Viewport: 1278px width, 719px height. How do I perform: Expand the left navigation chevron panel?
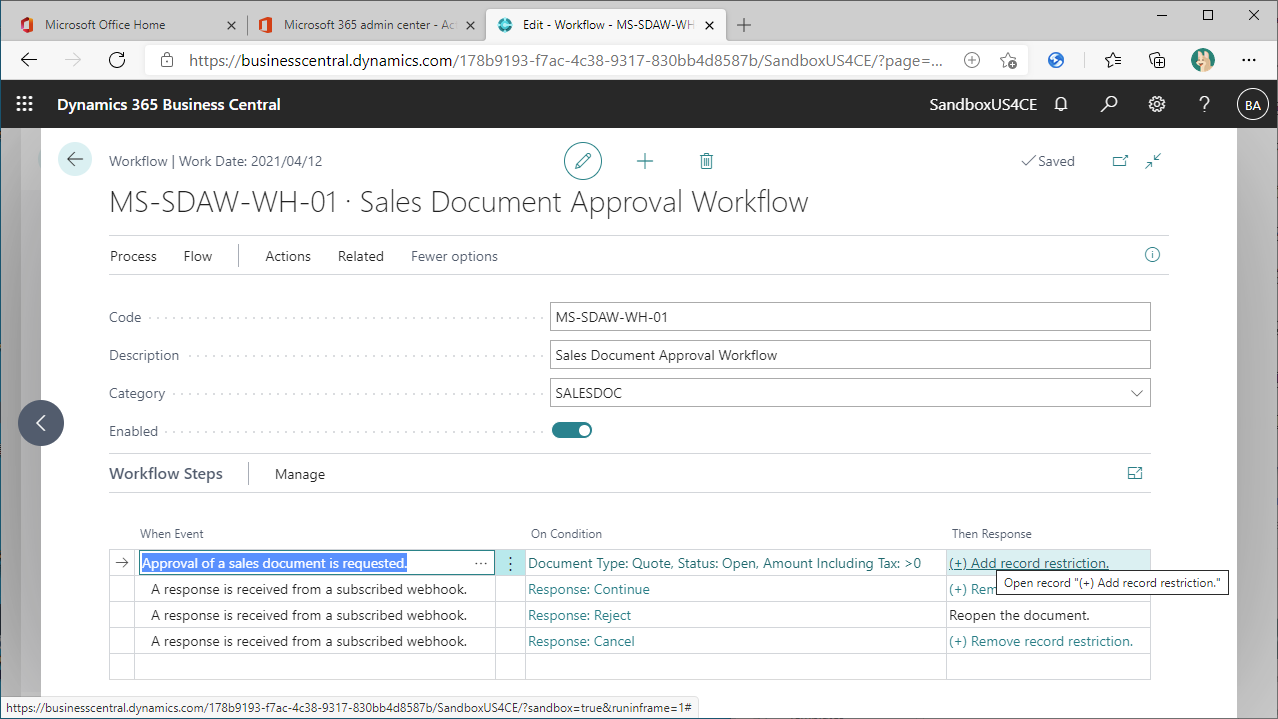(x=40, y=423)
